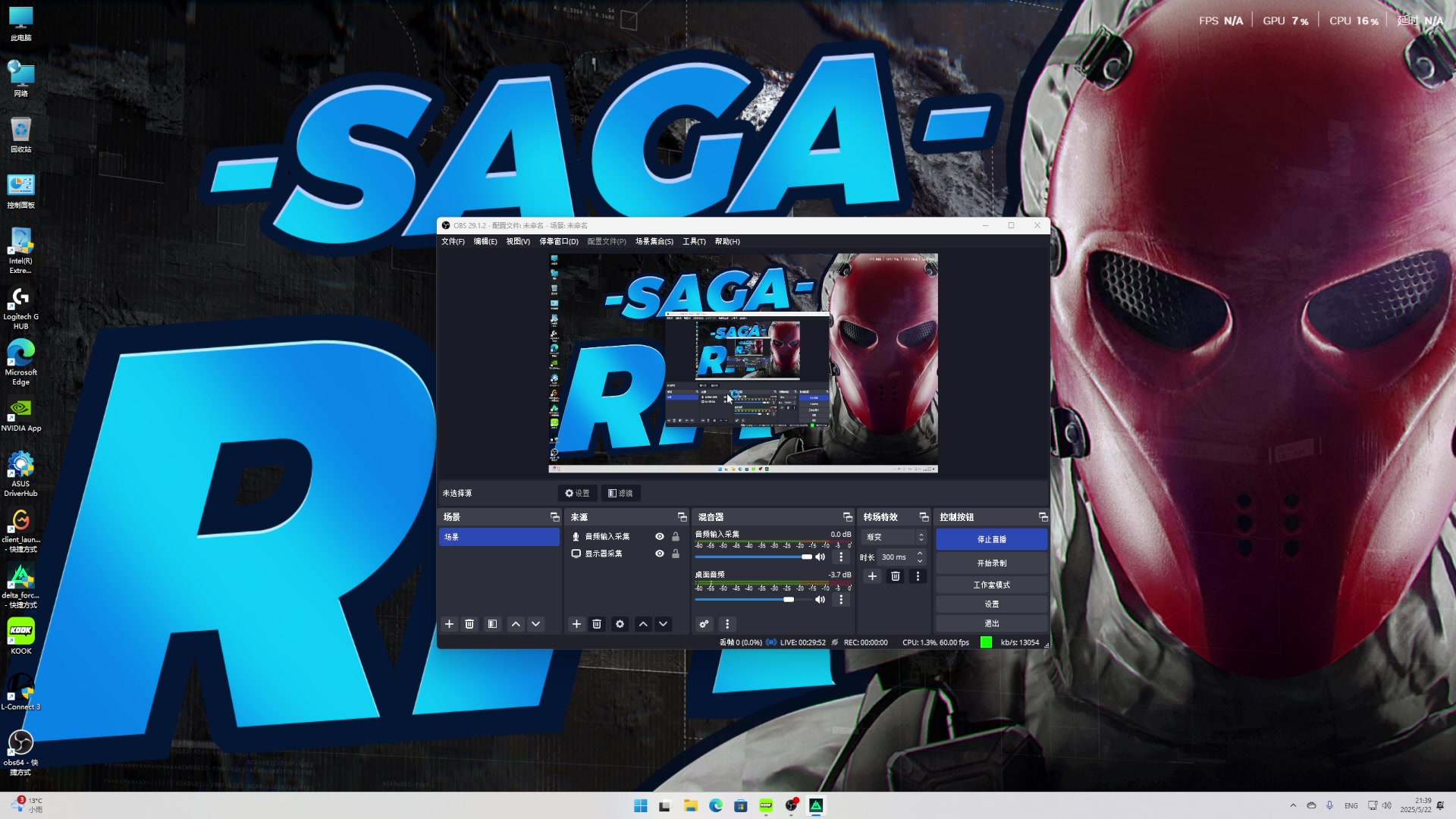
Task: Move scene down with arrow icon
Action: 535,624
